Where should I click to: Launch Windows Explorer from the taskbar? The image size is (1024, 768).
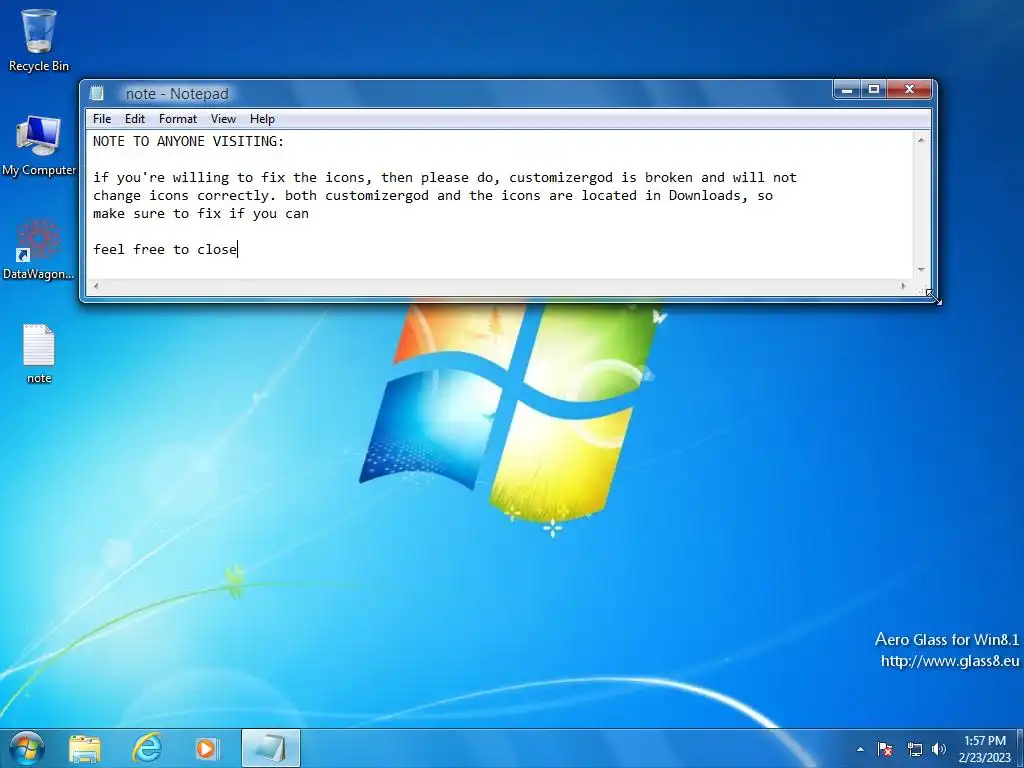(x=85, y=748)
